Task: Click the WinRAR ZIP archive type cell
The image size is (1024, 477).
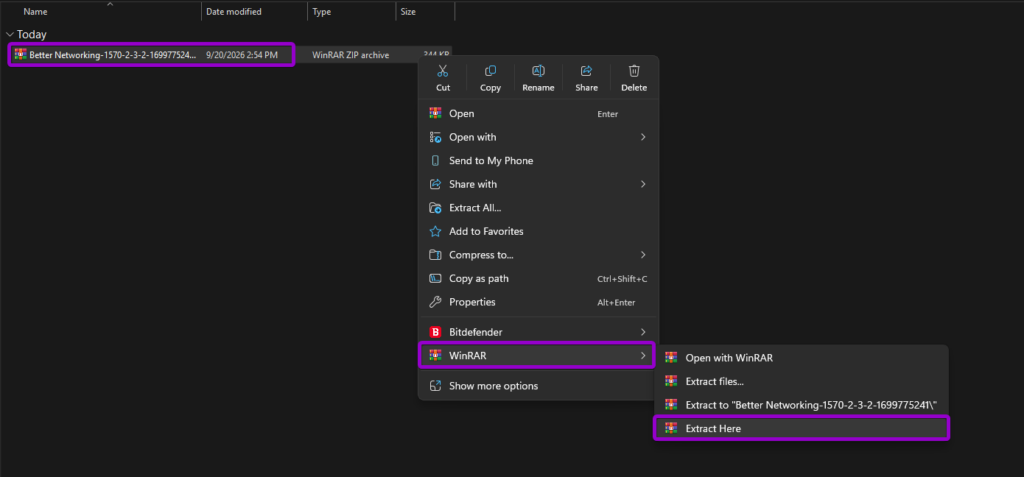Action: (351, 56)
